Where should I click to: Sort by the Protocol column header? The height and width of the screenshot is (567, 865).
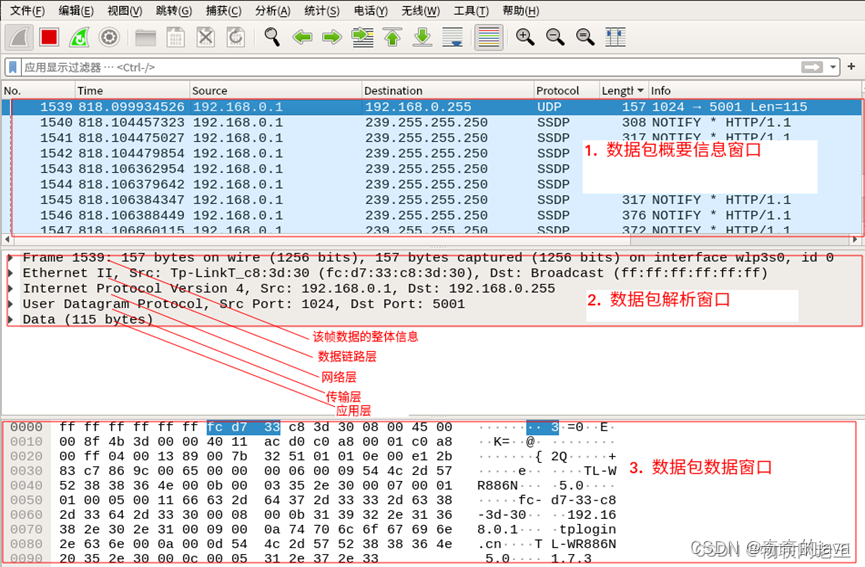567,90
